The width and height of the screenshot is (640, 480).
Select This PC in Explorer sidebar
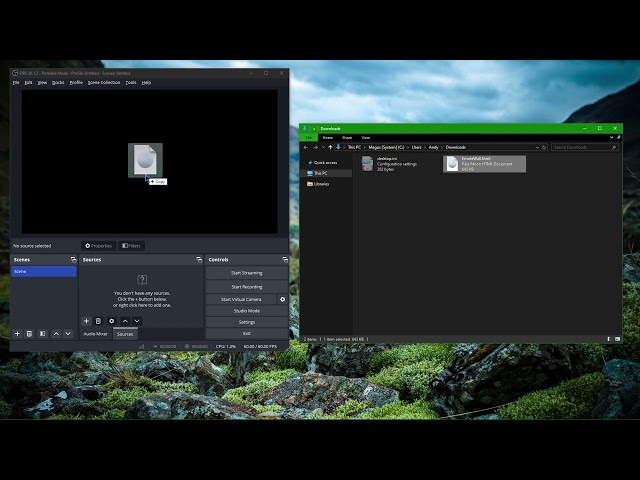tap(326, 173)
